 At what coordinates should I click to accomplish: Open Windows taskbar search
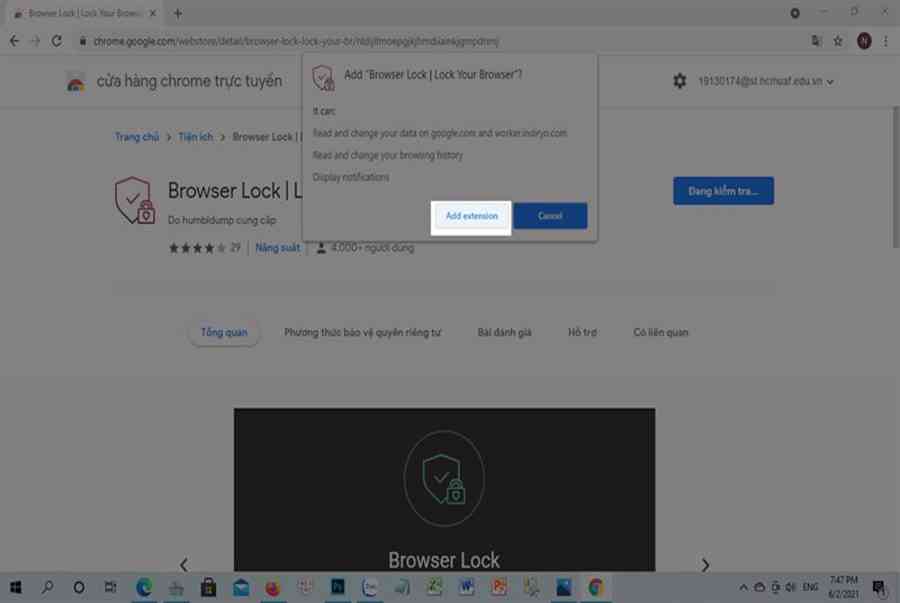click(47, 587)
